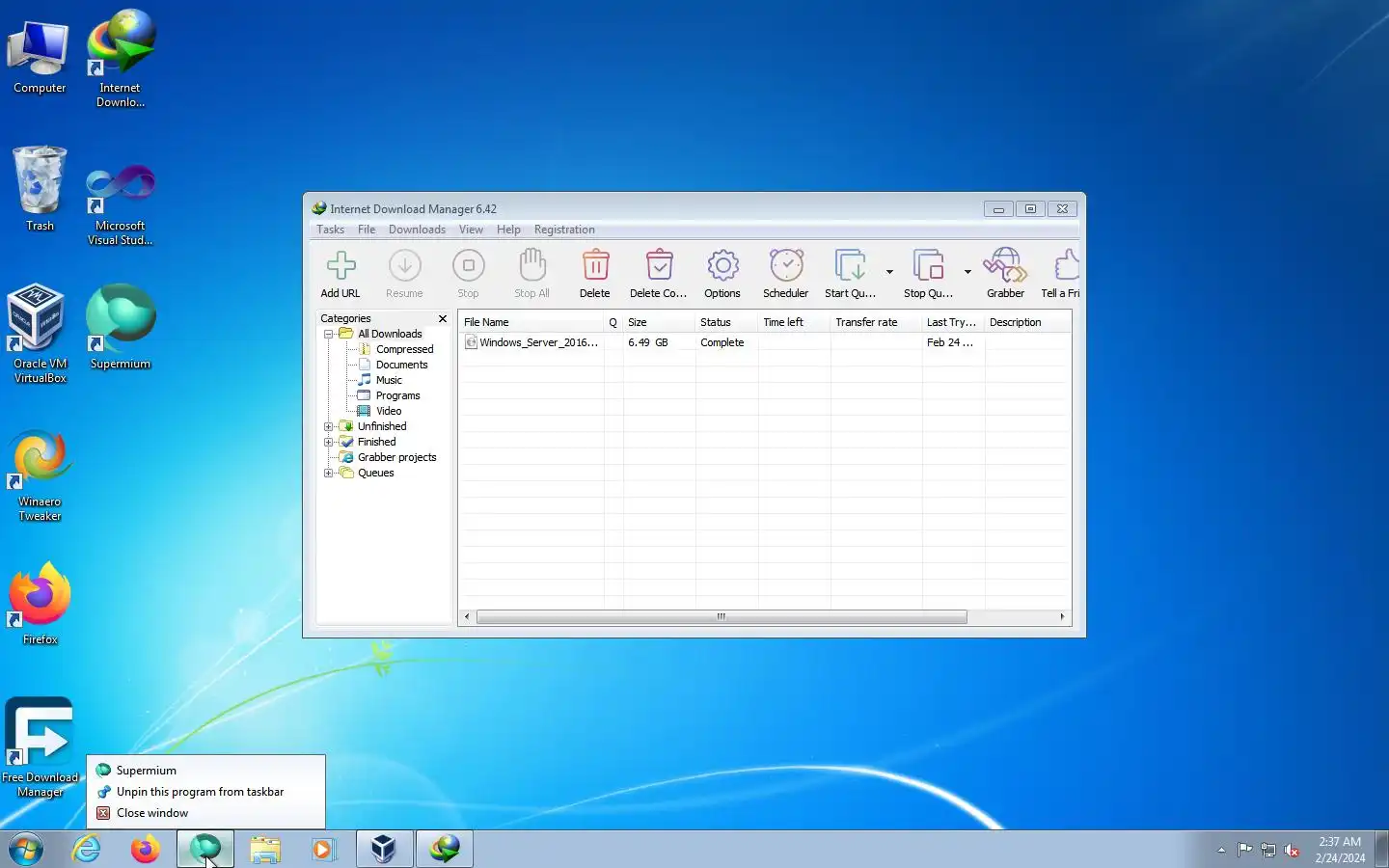Open the View menu
This screenshot has height=868, width=1389.
[x=471, y=230]
